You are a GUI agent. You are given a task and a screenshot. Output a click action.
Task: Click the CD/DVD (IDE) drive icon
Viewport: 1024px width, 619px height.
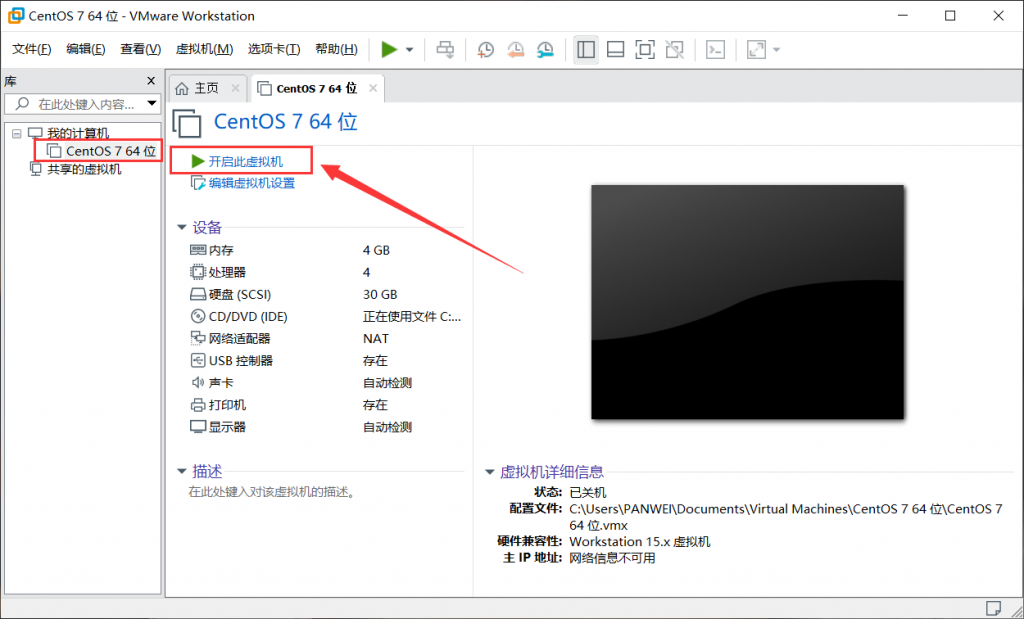(x=198, y=317)
